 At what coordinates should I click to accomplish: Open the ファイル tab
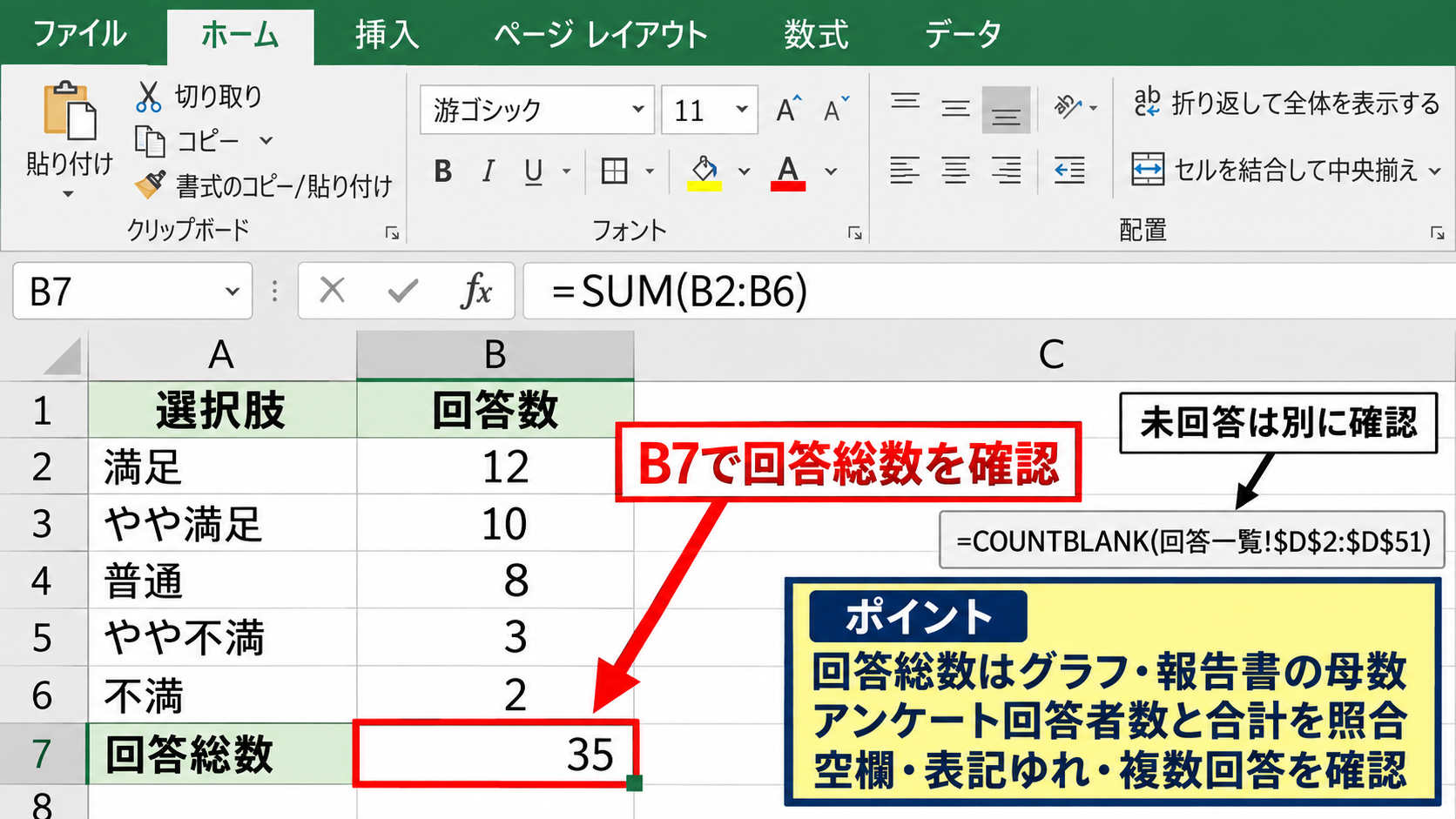click(80, 35)
